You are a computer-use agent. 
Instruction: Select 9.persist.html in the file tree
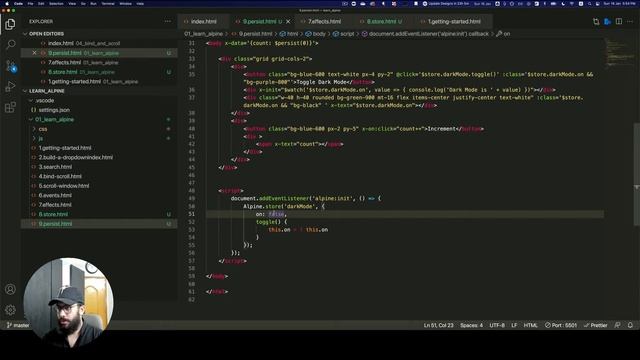pyautogui.click(x=99, y=224)
